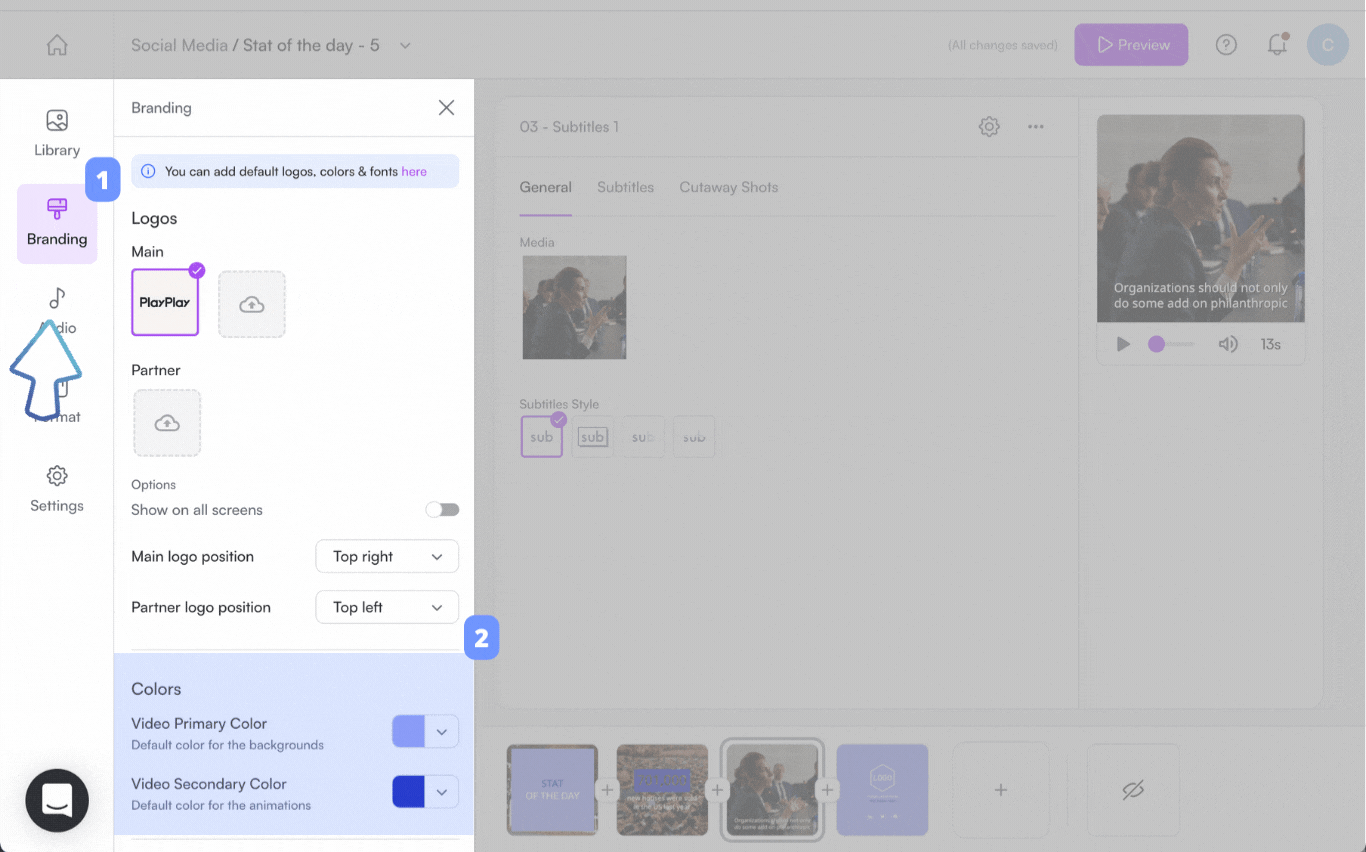The image size is (1366, 852).
Task: Select the PlayPlay main logo
Action: pyautogui.click(x=165, y=304)
